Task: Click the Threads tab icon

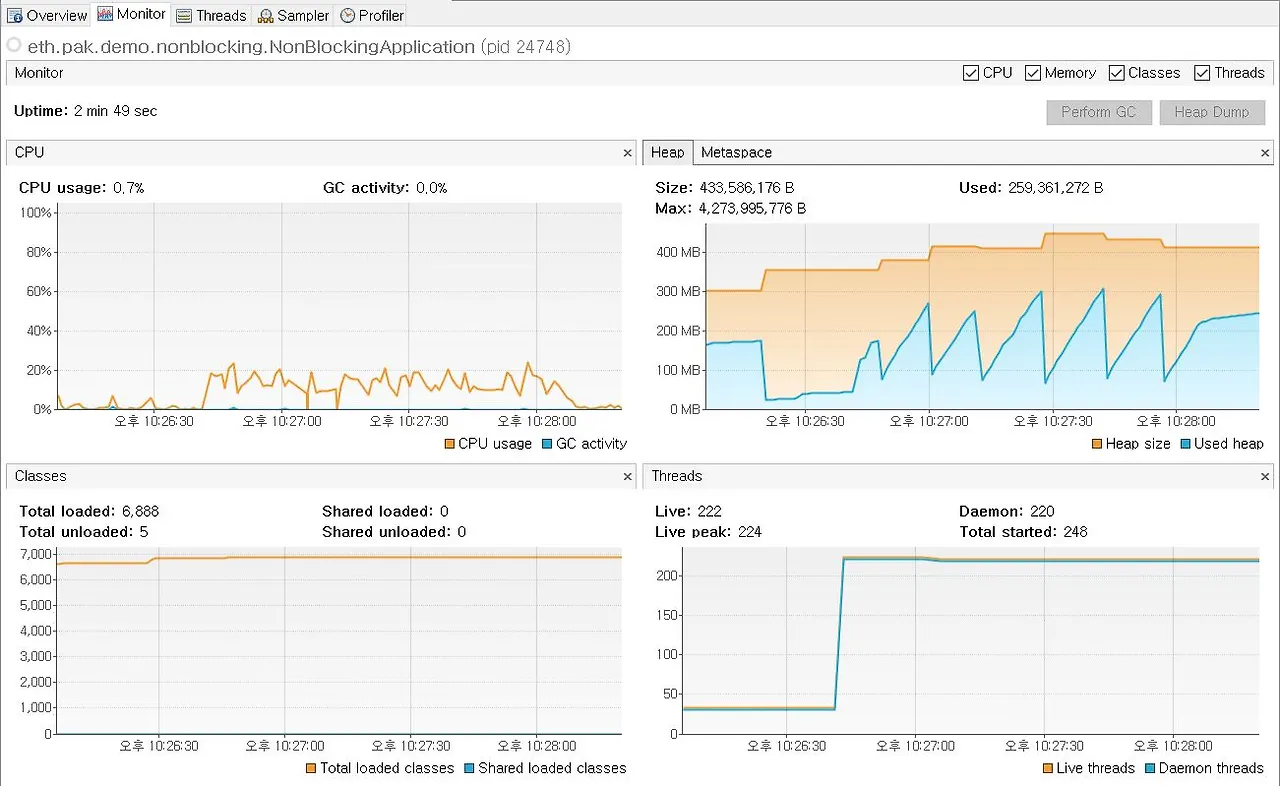Action: [x=184, y=15]
